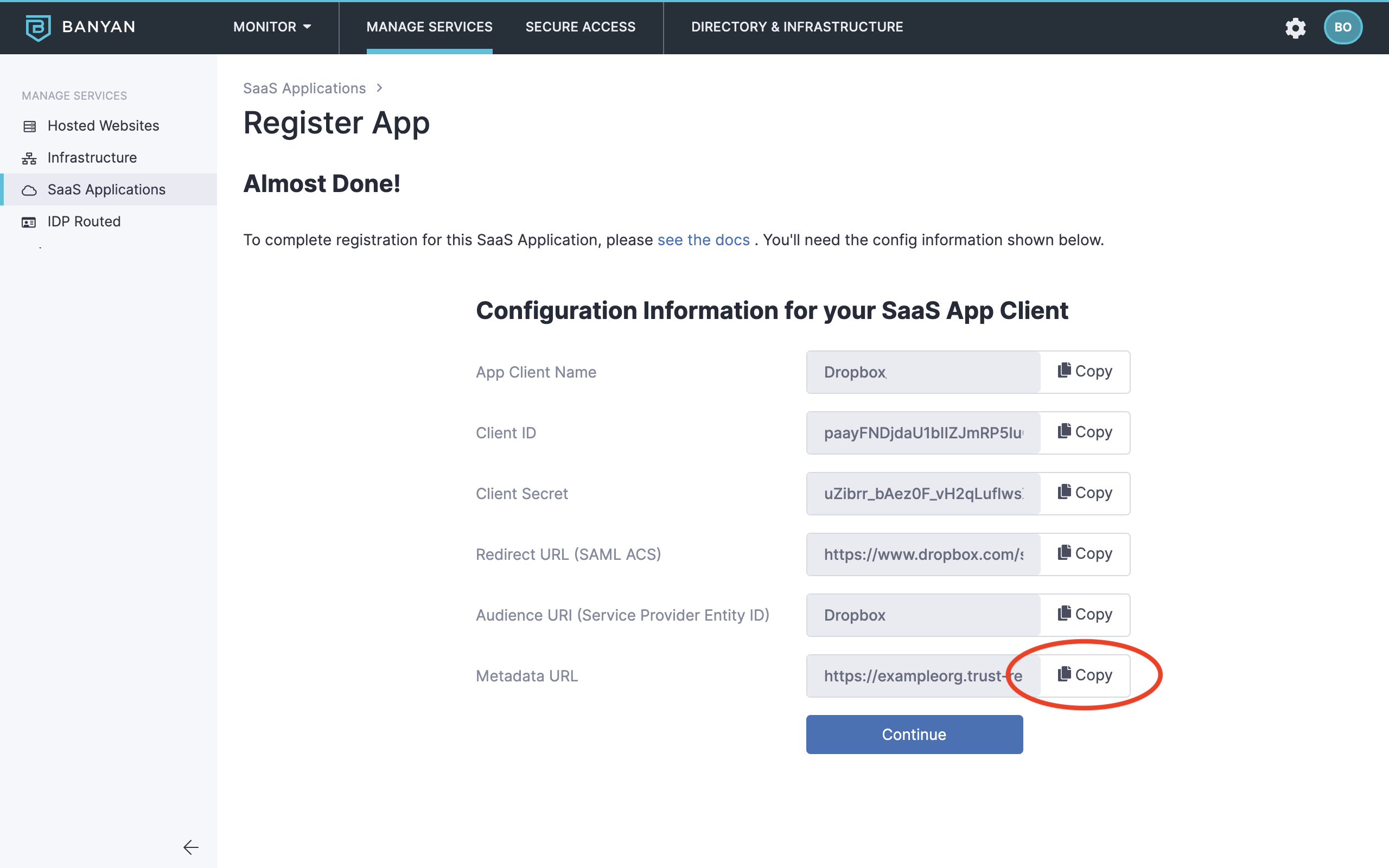Go to Directory & Infrastructure tab

(x=797, y=27)
